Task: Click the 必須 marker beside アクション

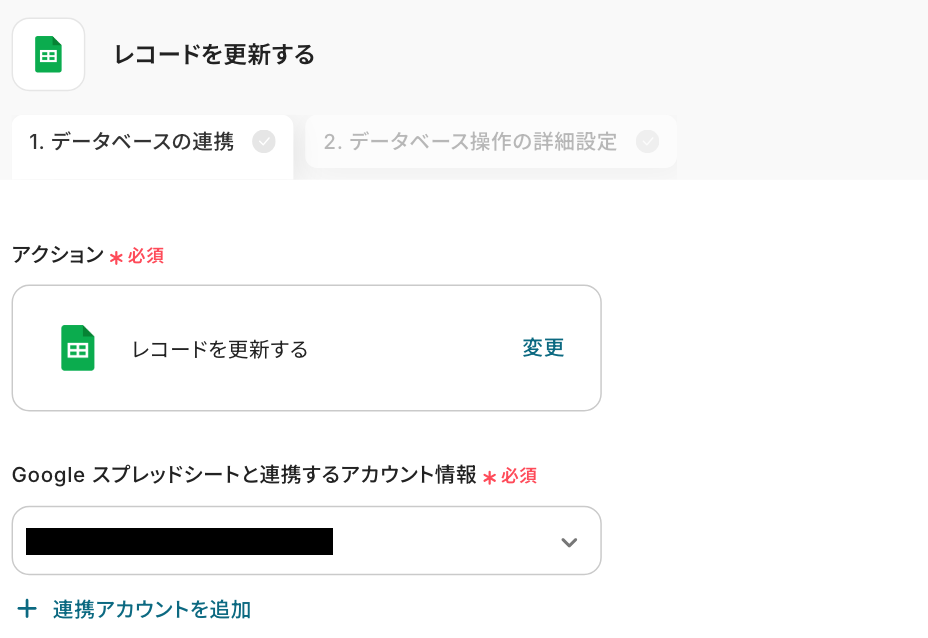Action: pyautogui.click(x=146, y=256)
